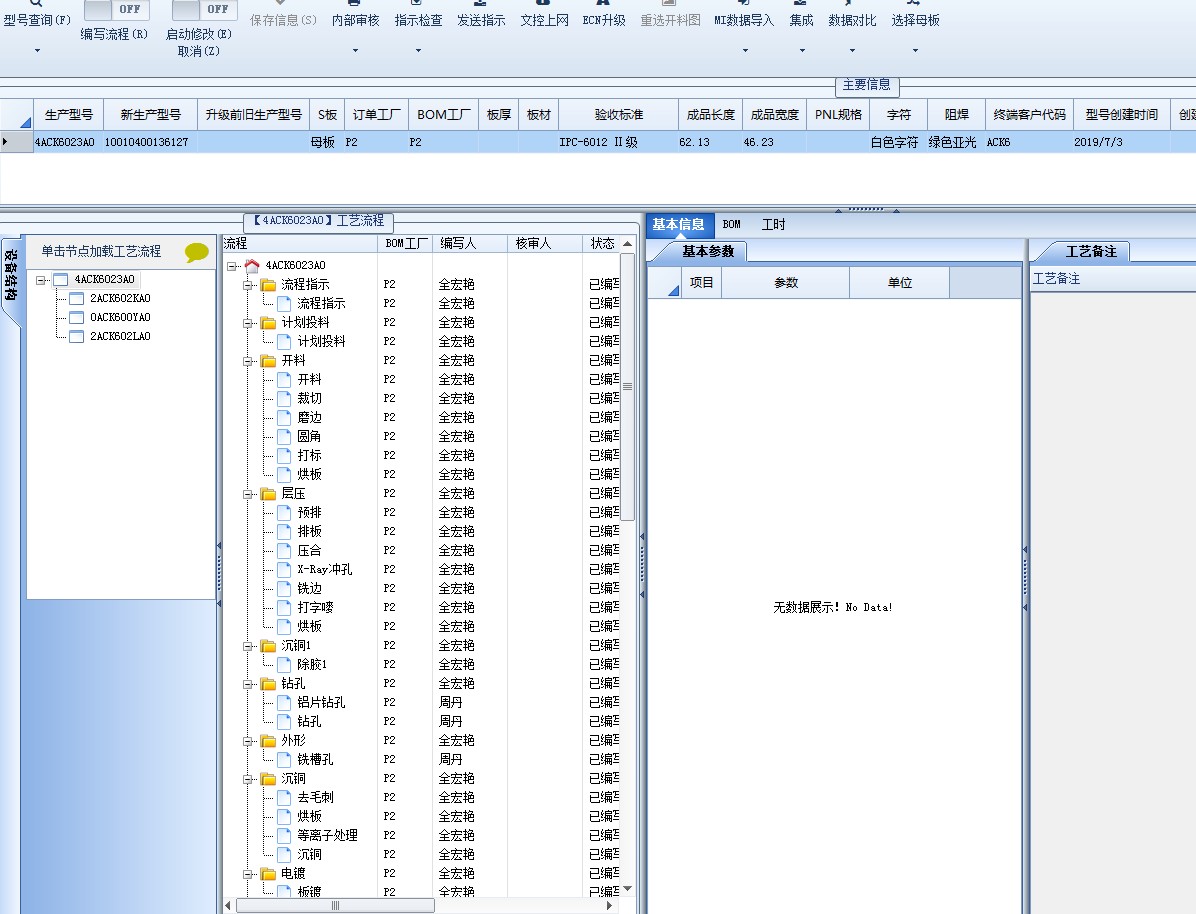Open the dropdown arrow under 指示检查
This screenshot has width=1196, height=914.
coord(418,51)
